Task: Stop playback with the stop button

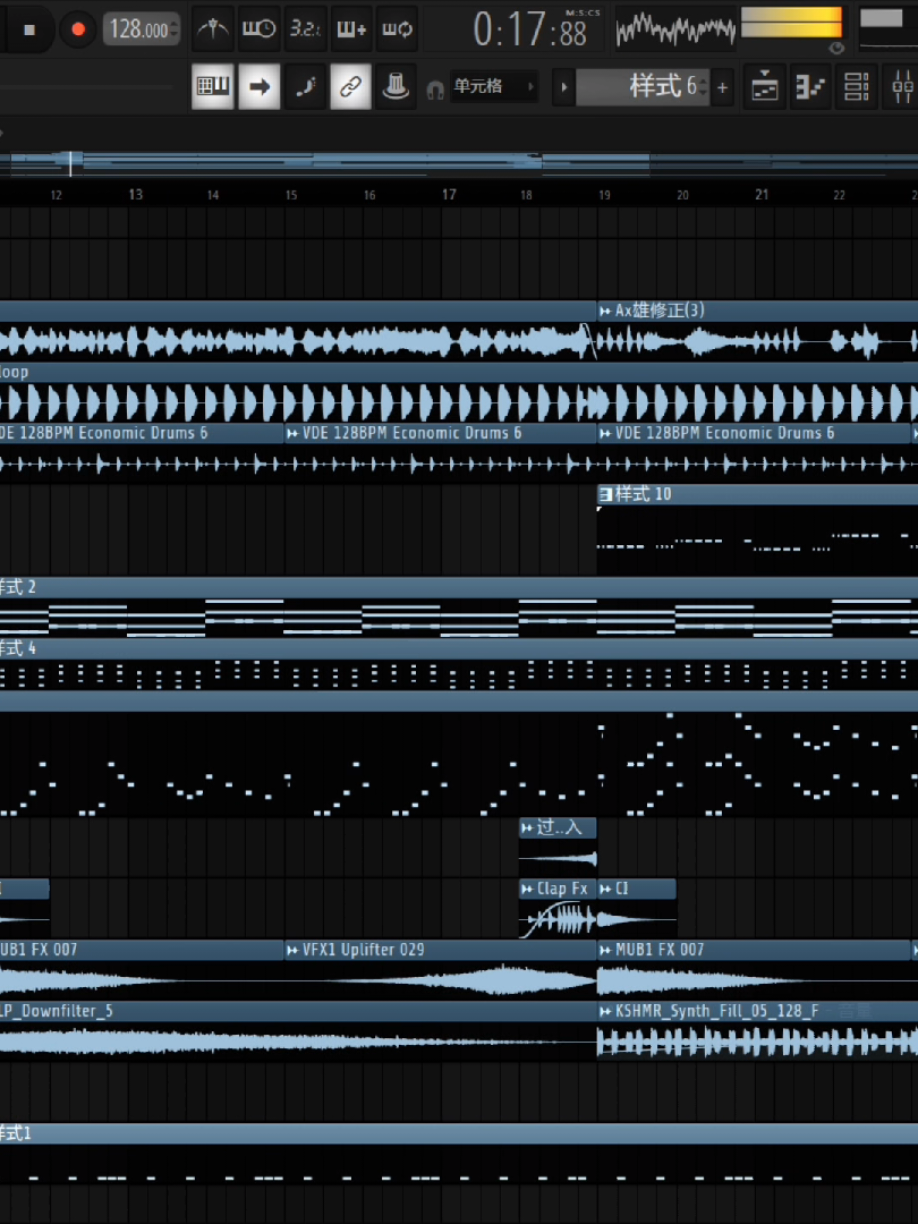Action: pyautogui.click(x=29, y=30)
